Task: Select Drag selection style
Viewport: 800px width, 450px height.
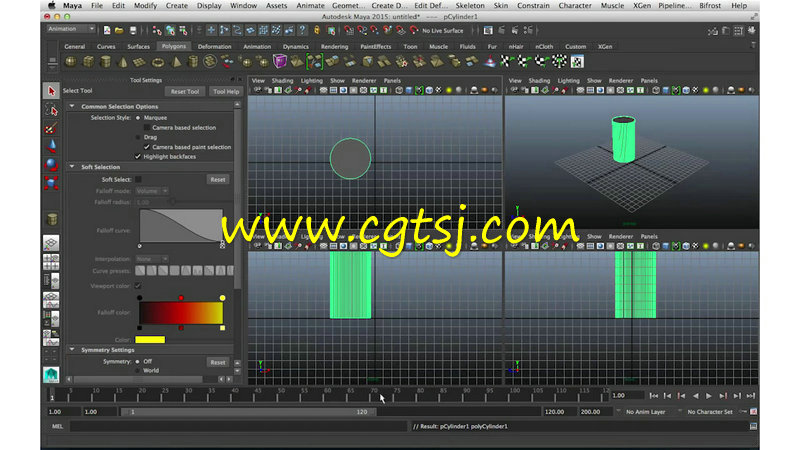Action: (x=138, y=137)
